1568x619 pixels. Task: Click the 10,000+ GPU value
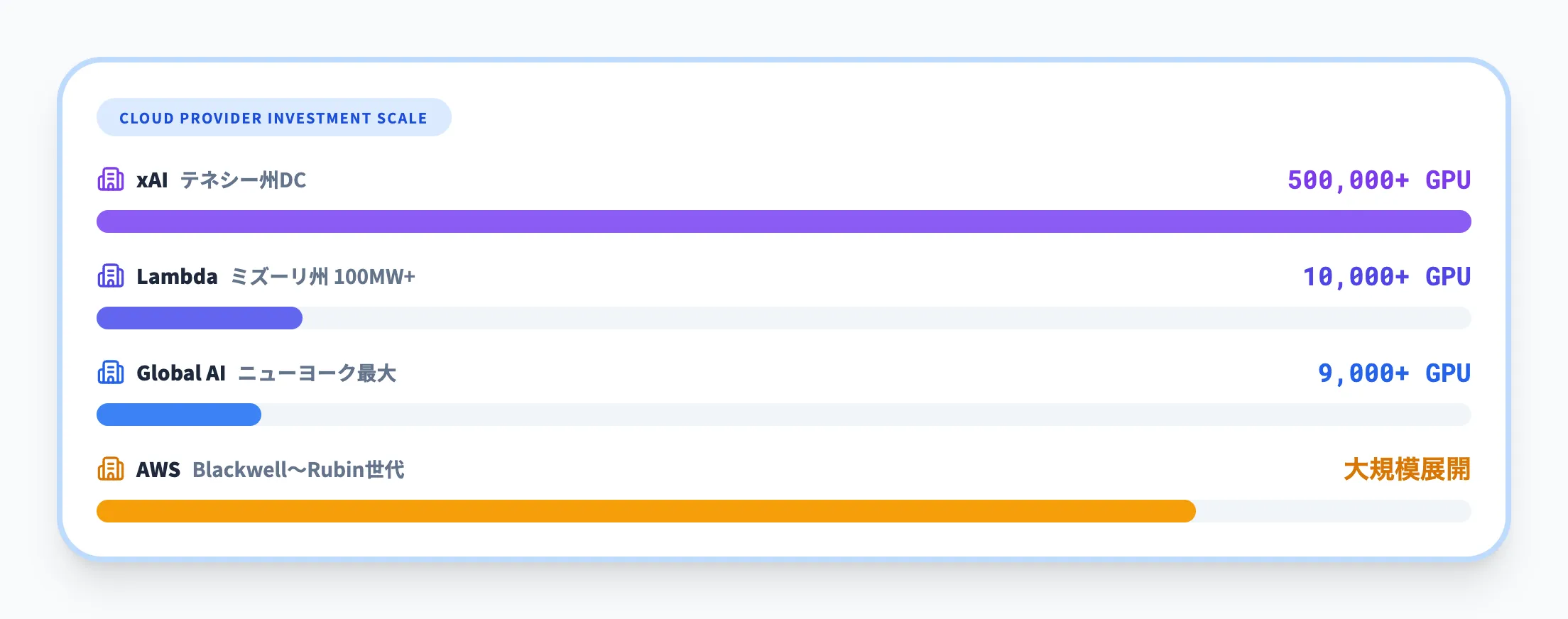[1386, 277]
